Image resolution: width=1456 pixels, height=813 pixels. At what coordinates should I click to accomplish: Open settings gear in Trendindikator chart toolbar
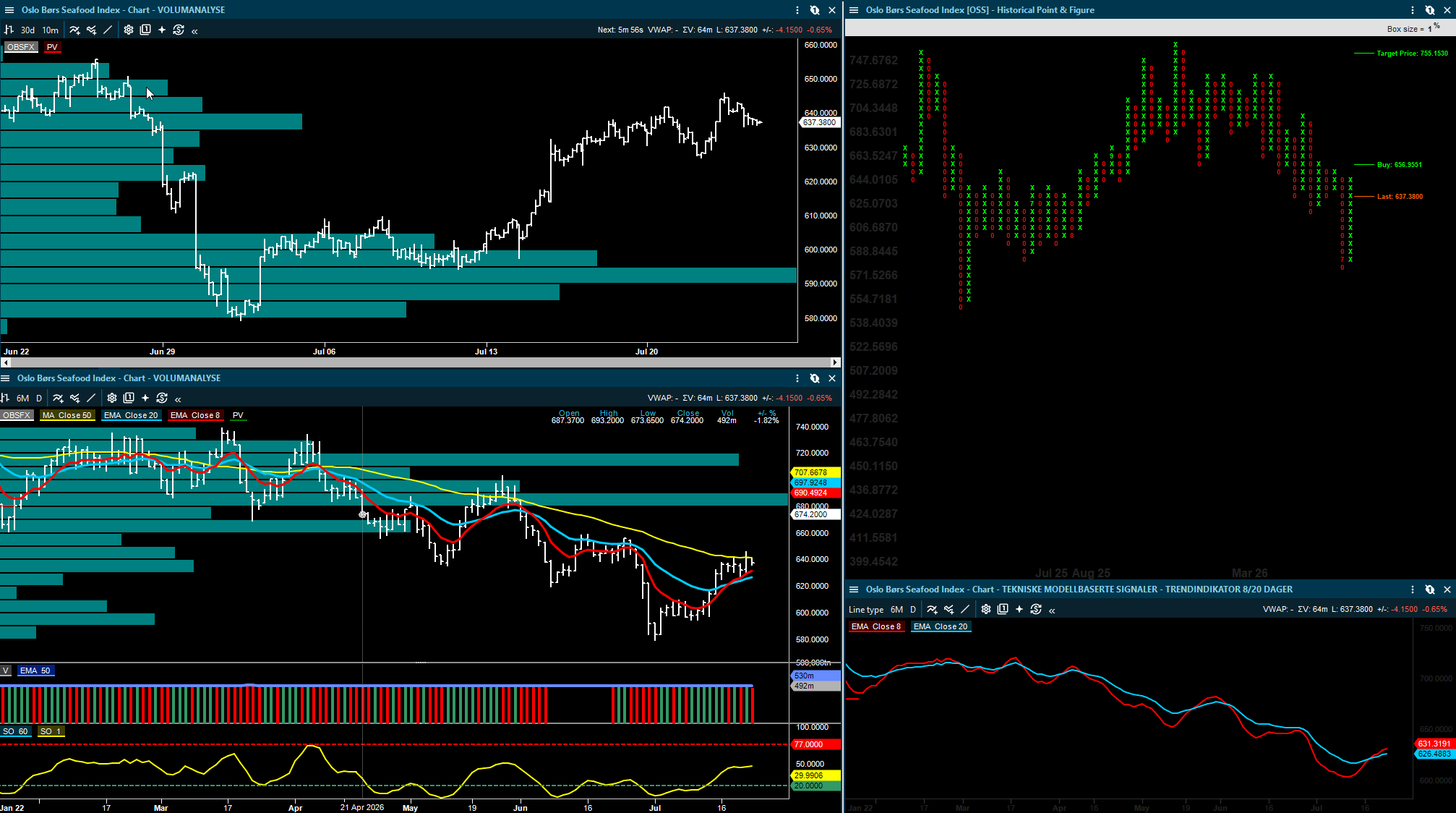point(986,610)
